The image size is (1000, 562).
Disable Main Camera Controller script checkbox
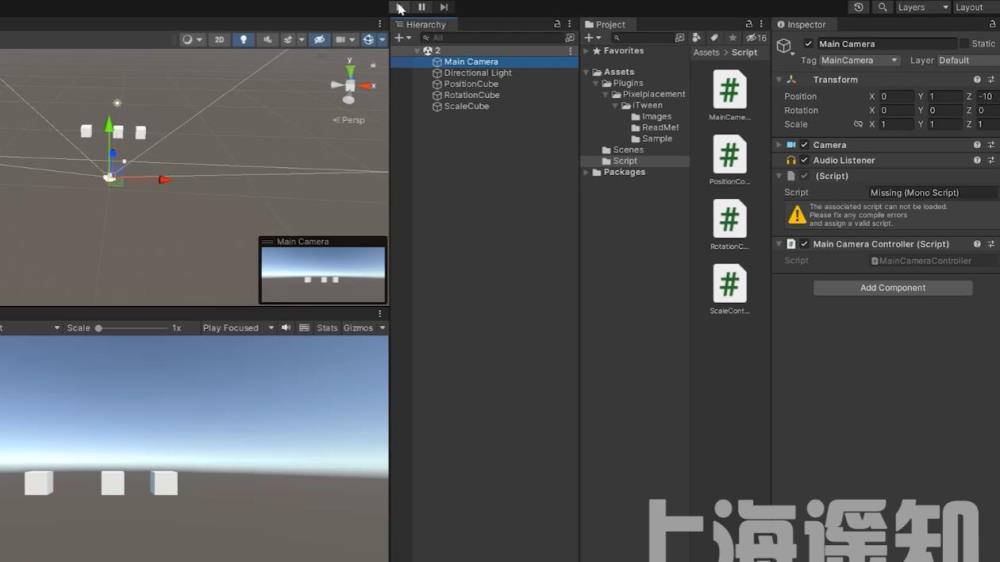pyautogui.click(x=804, y=244)
